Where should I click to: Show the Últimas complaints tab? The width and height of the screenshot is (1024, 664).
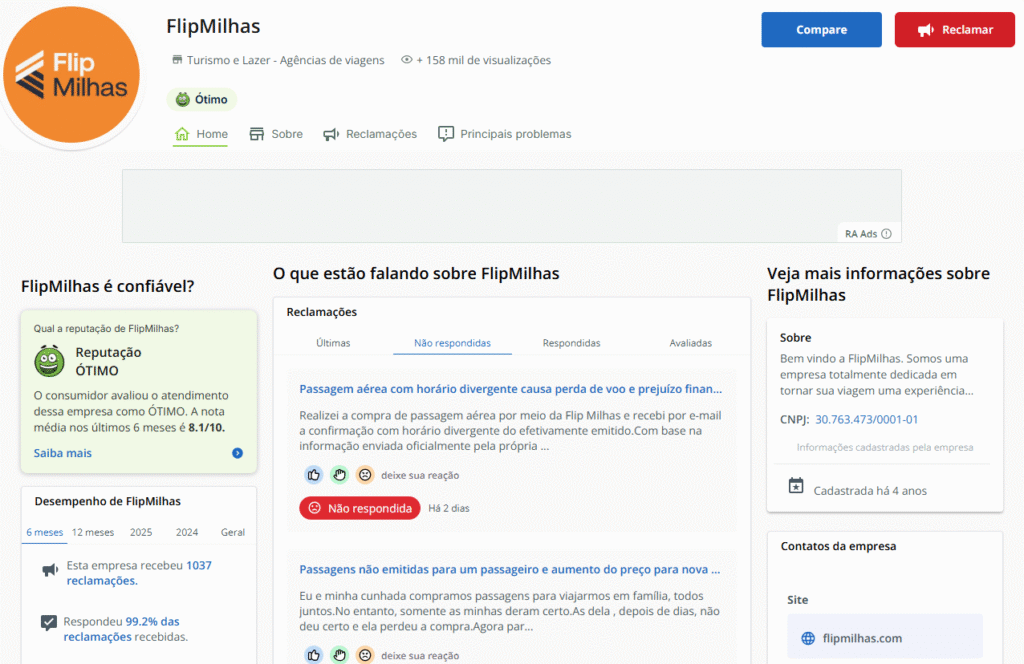333,343
